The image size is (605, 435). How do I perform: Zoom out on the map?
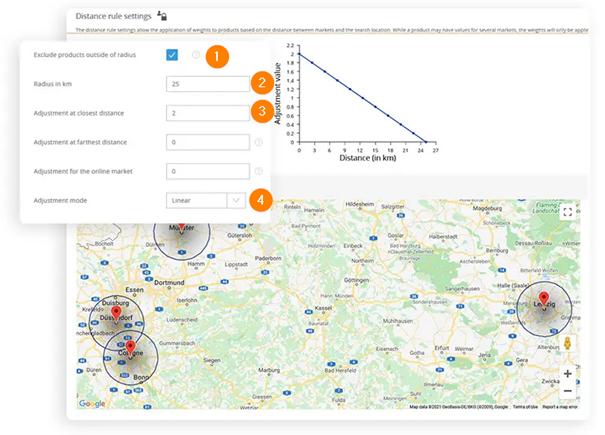pos(567,391)
